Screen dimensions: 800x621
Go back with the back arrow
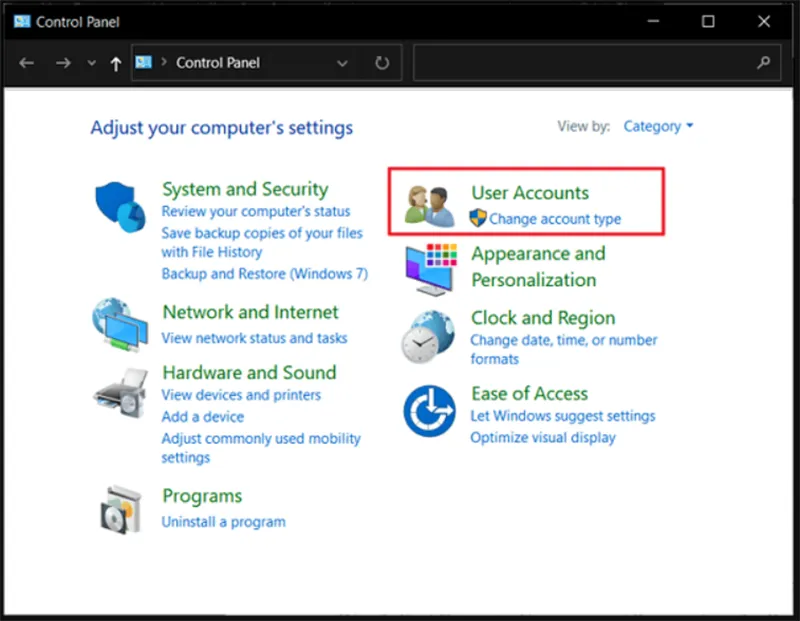tap(27, 63)
